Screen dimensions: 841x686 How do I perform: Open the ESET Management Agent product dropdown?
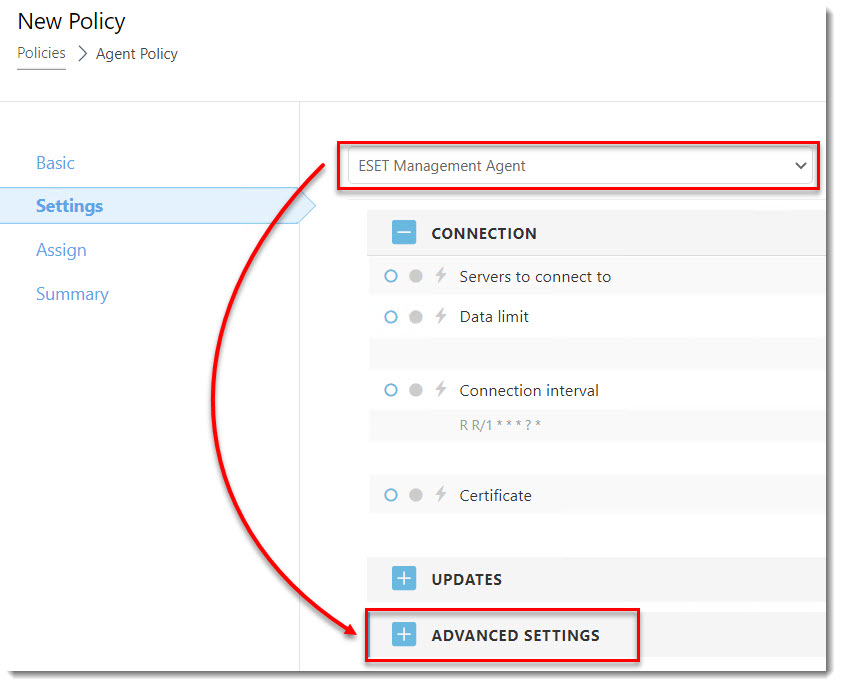click(x=579, y=166)
